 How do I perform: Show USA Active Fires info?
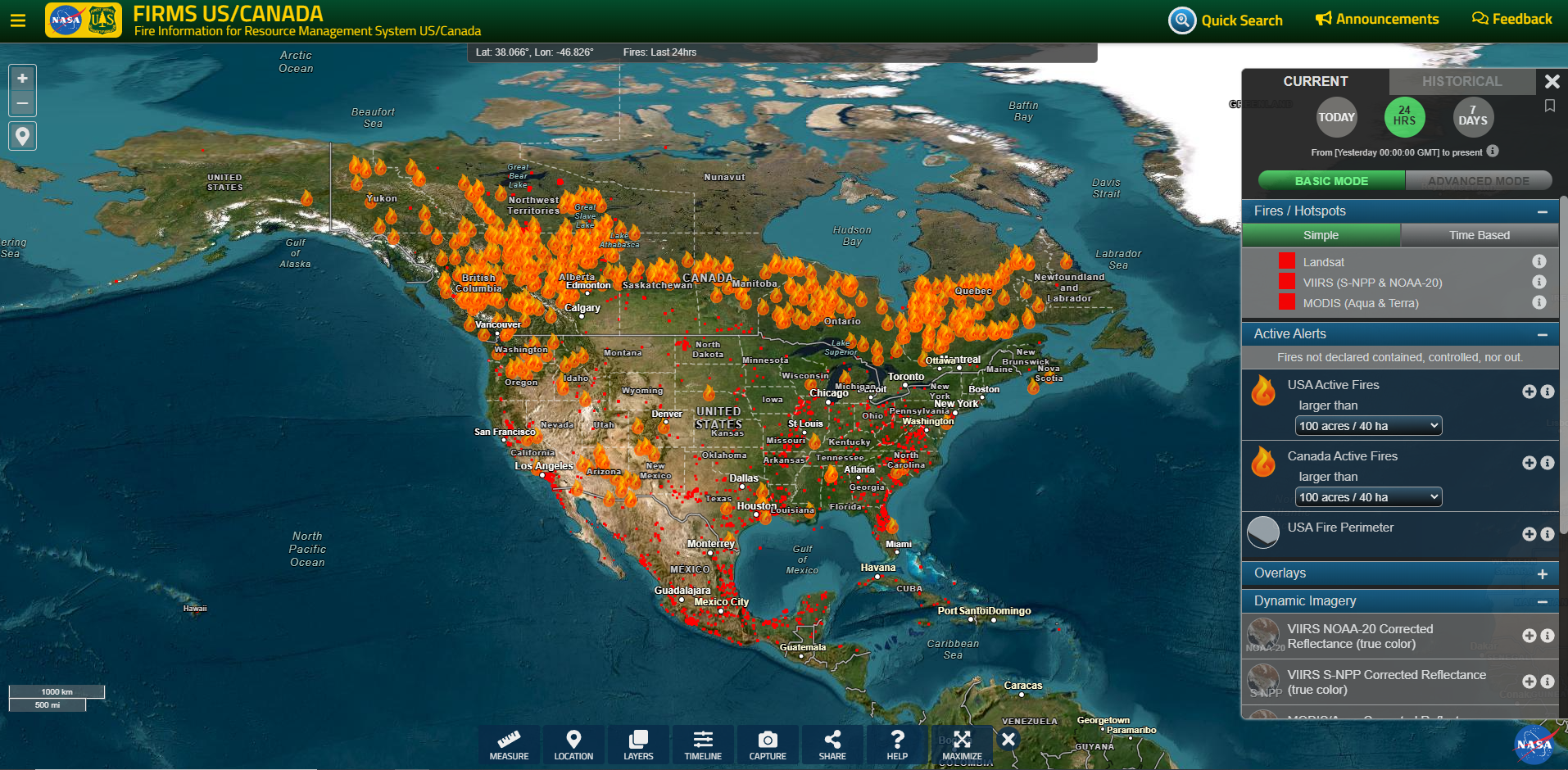pos(1548,392)
